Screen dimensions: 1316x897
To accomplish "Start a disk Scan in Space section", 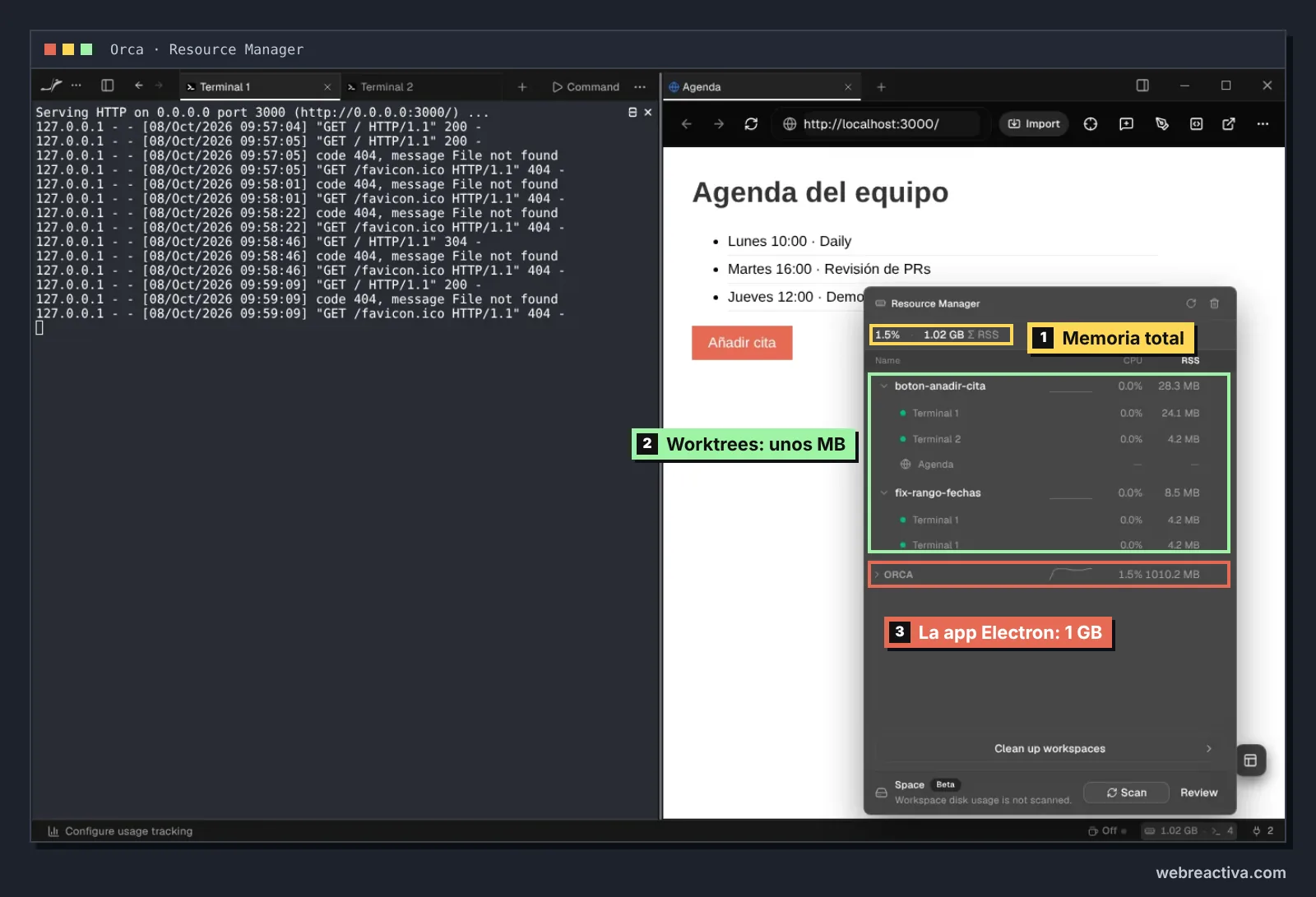I will [x=1126, y=793].
